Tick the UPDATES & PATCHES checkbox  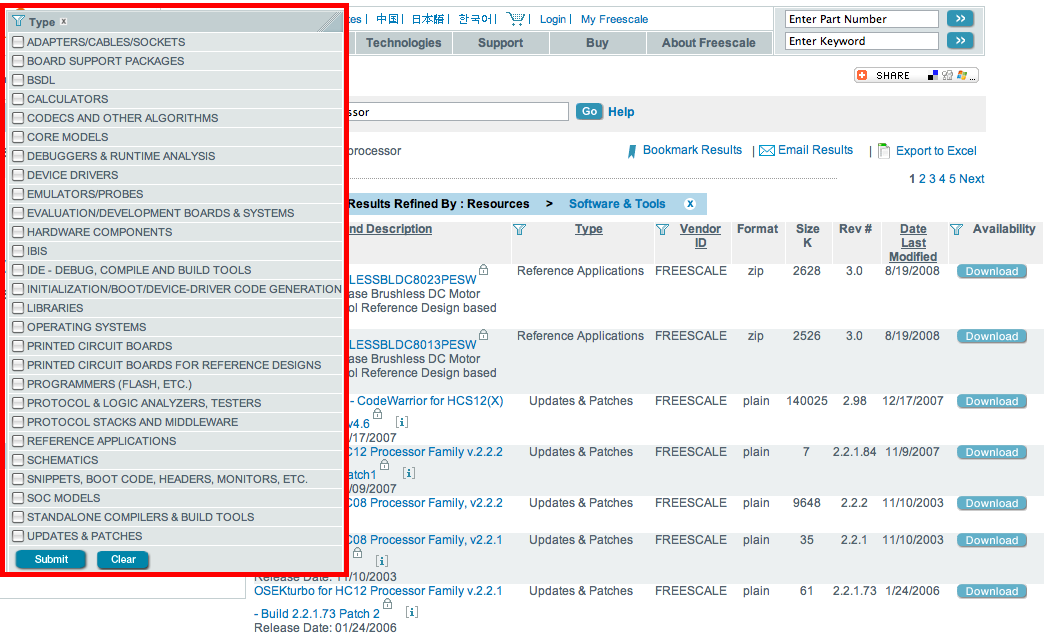(18, 536)
